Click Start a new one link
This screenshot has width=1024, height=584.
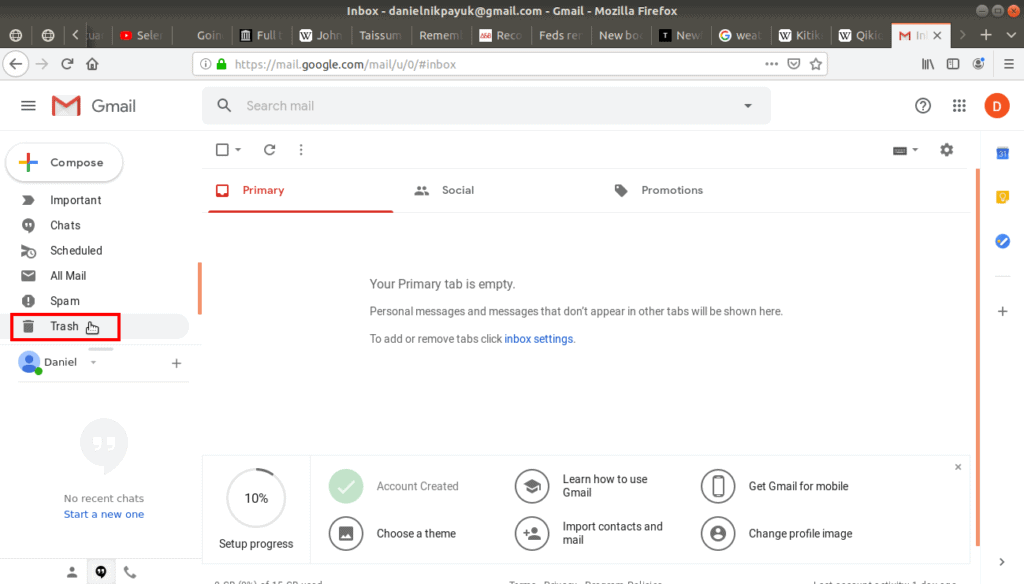pyautogui.click(x=104, y=514)
